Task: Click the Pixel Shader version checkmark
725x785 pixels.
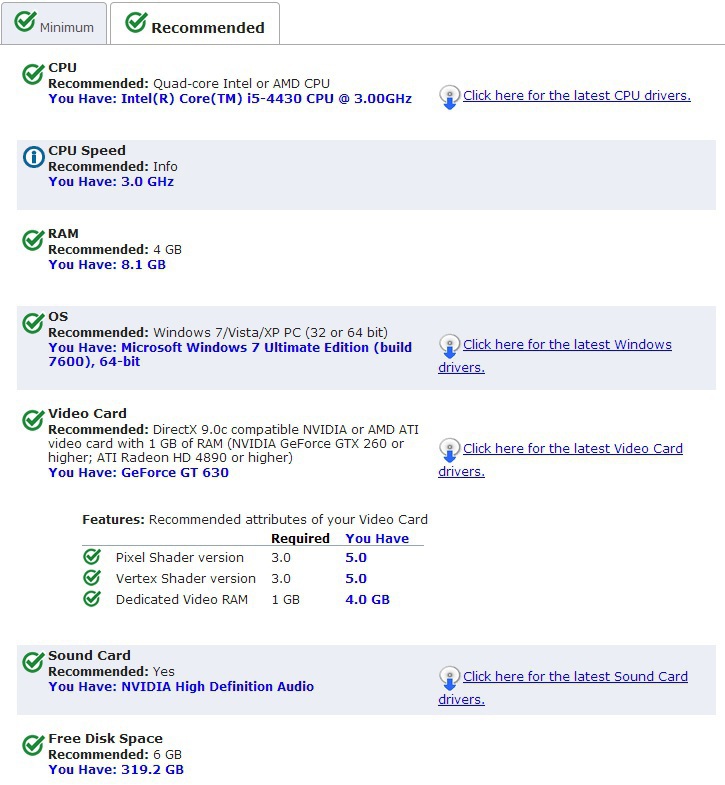Action: (x=92, y=557)
